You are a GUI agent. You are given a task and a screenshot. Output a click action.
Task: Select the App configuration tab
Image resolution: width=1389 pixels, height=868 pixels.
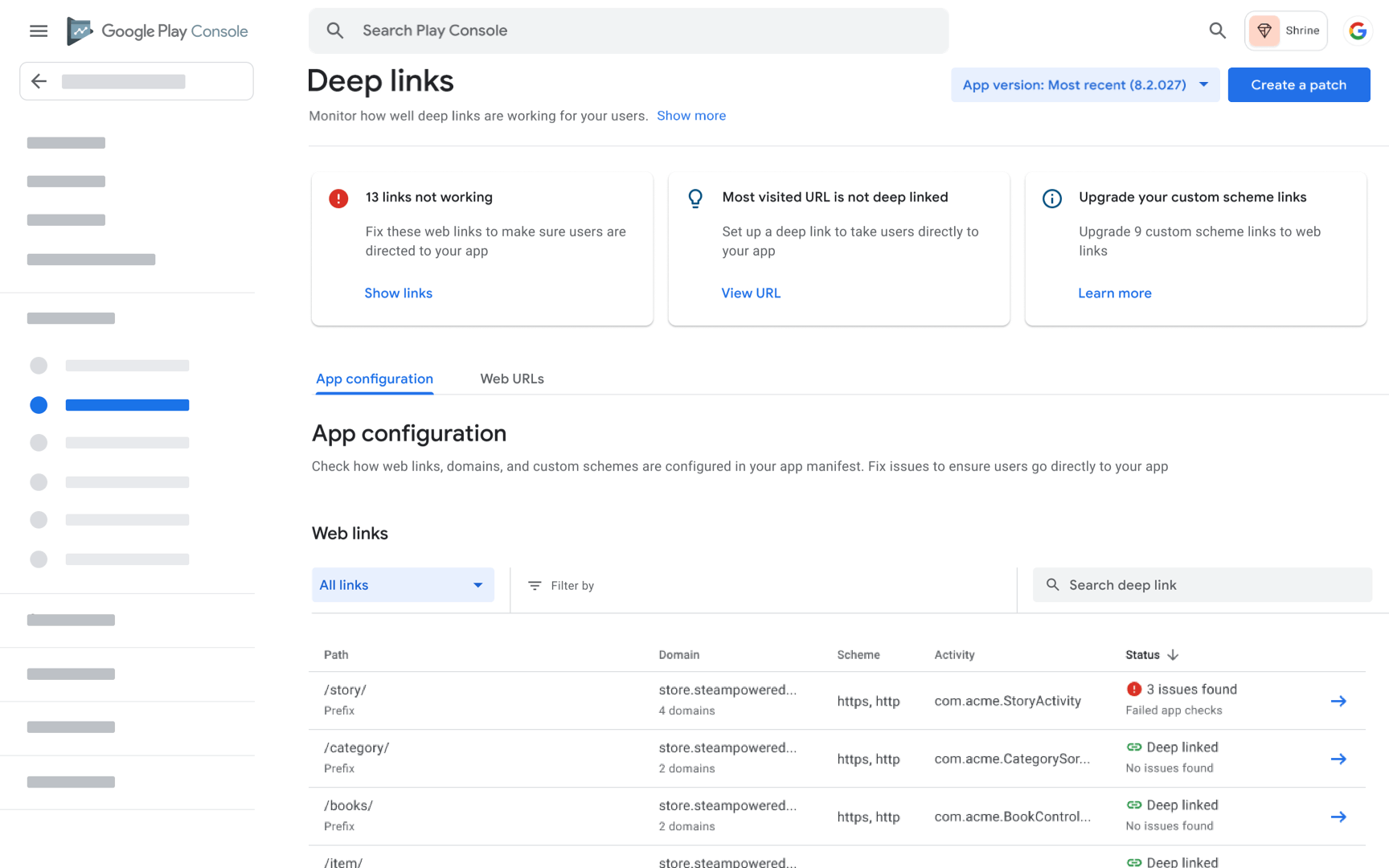(x=375, y=379)
